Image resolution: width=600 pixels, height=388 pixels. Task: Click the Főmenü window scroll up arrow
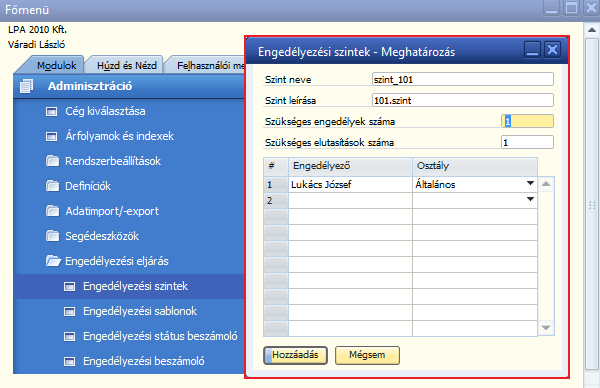click(x=592, y=30)
